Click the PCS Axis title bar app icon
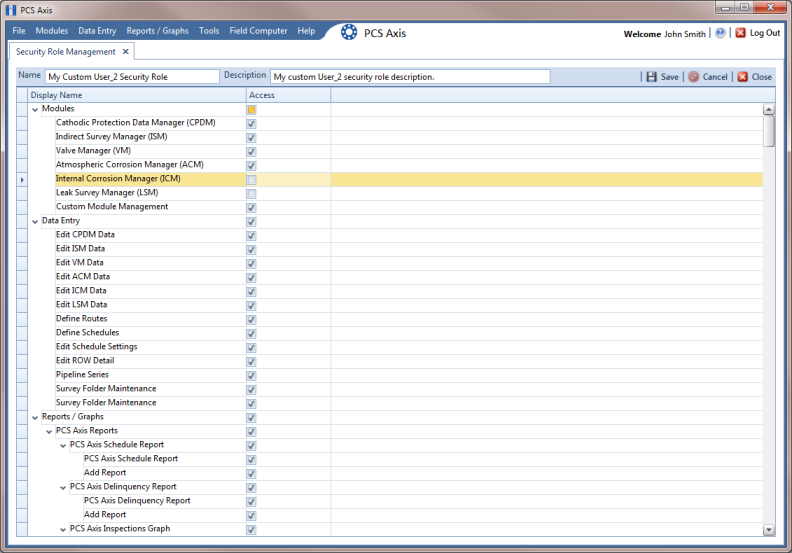This screenshot has height=553, width=792. pyautogui.click(x=11, y=10)
